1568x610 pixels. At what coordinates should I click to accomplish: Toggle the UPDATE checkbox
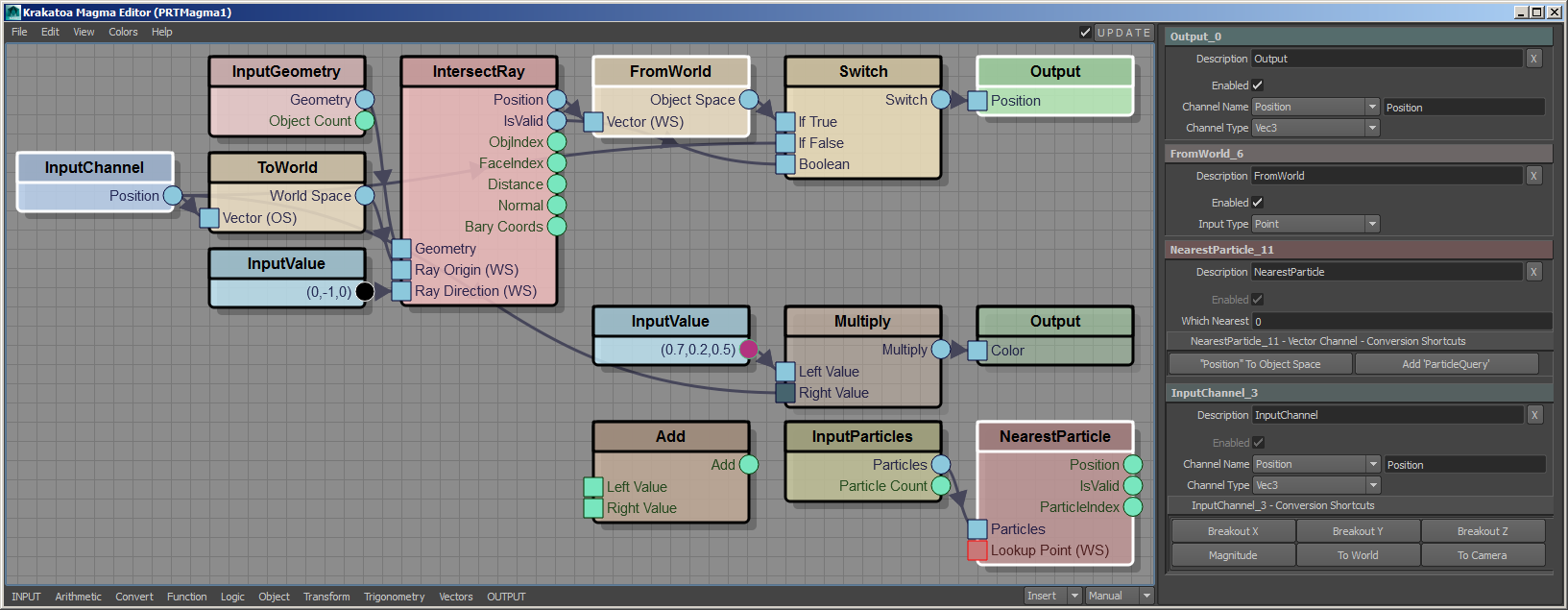click(1085, 33)
